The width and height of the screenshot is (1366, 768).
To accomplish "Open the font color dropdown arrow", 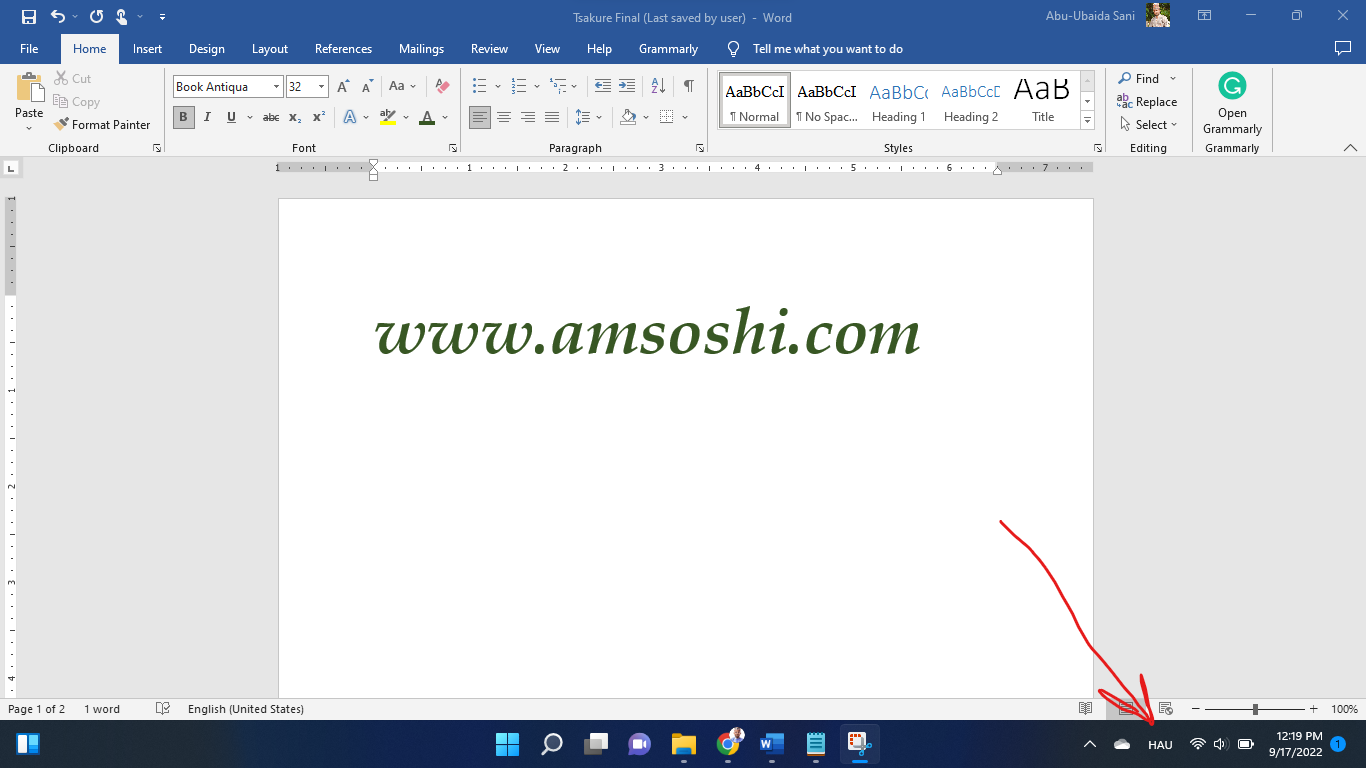I will tap(445, 117).
